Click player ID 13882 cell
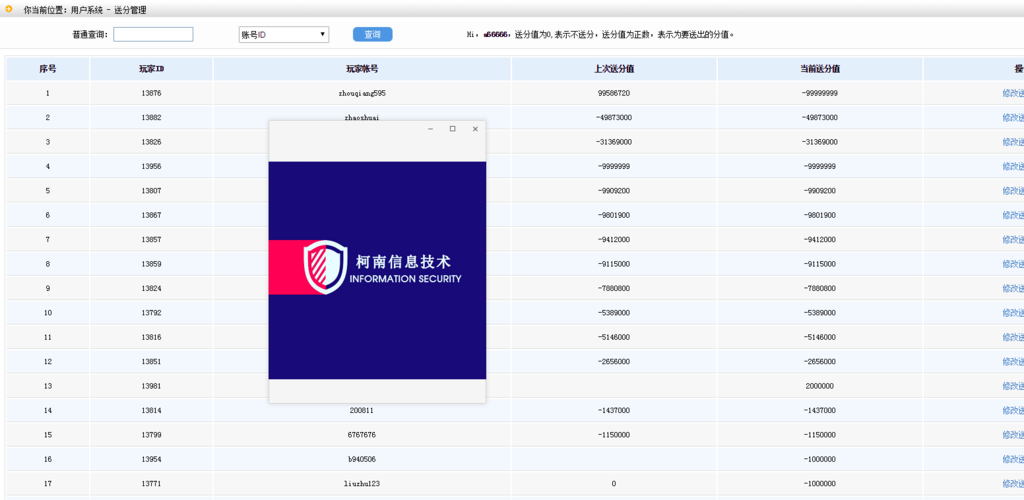 click(x=152, y=117)
